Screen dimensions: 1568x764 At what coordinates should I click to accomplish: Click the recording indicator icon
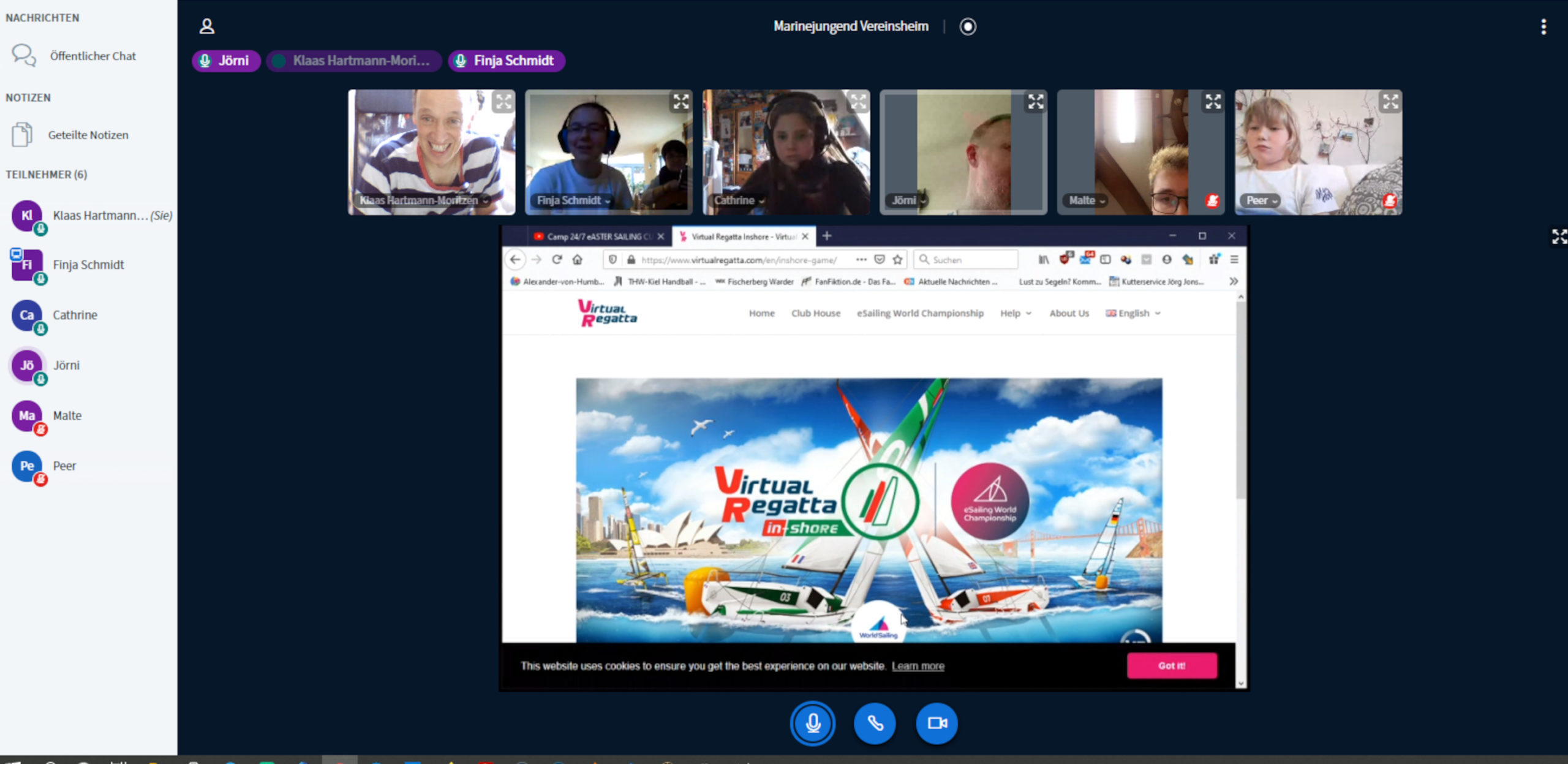(x=968, y=26)
